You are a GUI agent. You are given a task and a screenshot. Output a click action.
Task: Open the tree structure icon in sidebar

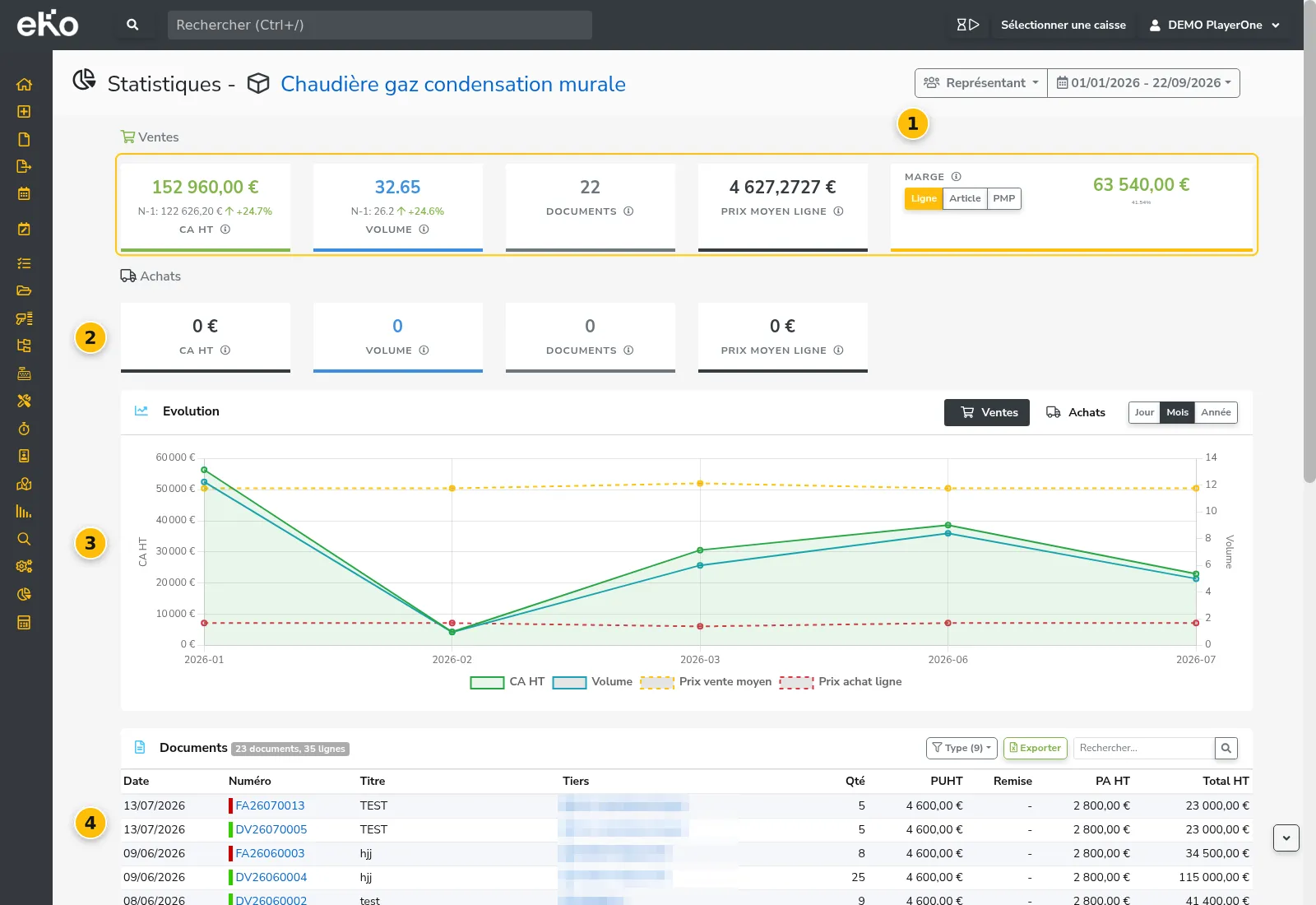point(24,346)
